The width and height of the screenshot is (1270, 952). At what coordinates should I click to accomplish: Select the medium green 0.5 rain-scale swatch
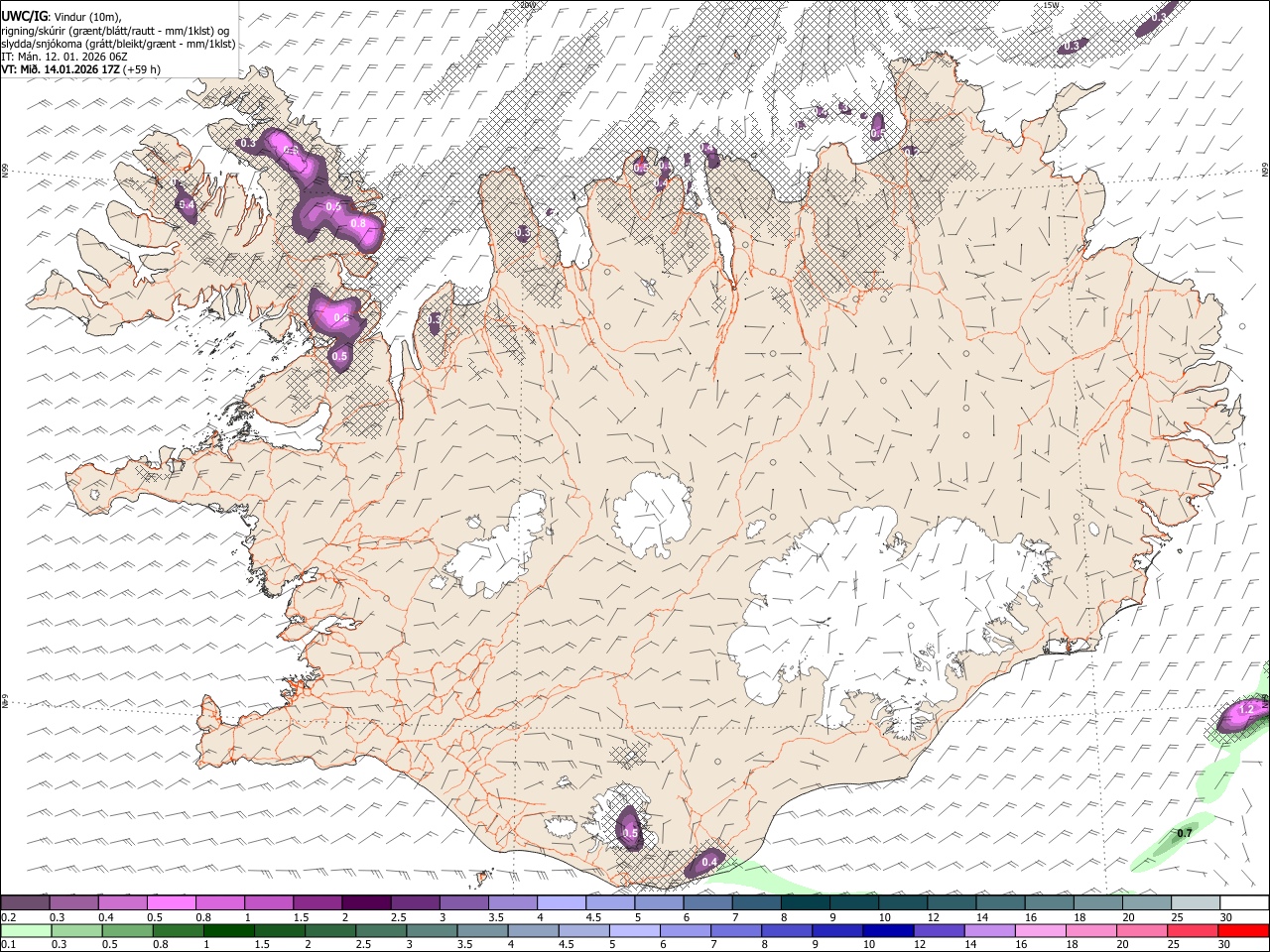(x=127, y=931)
